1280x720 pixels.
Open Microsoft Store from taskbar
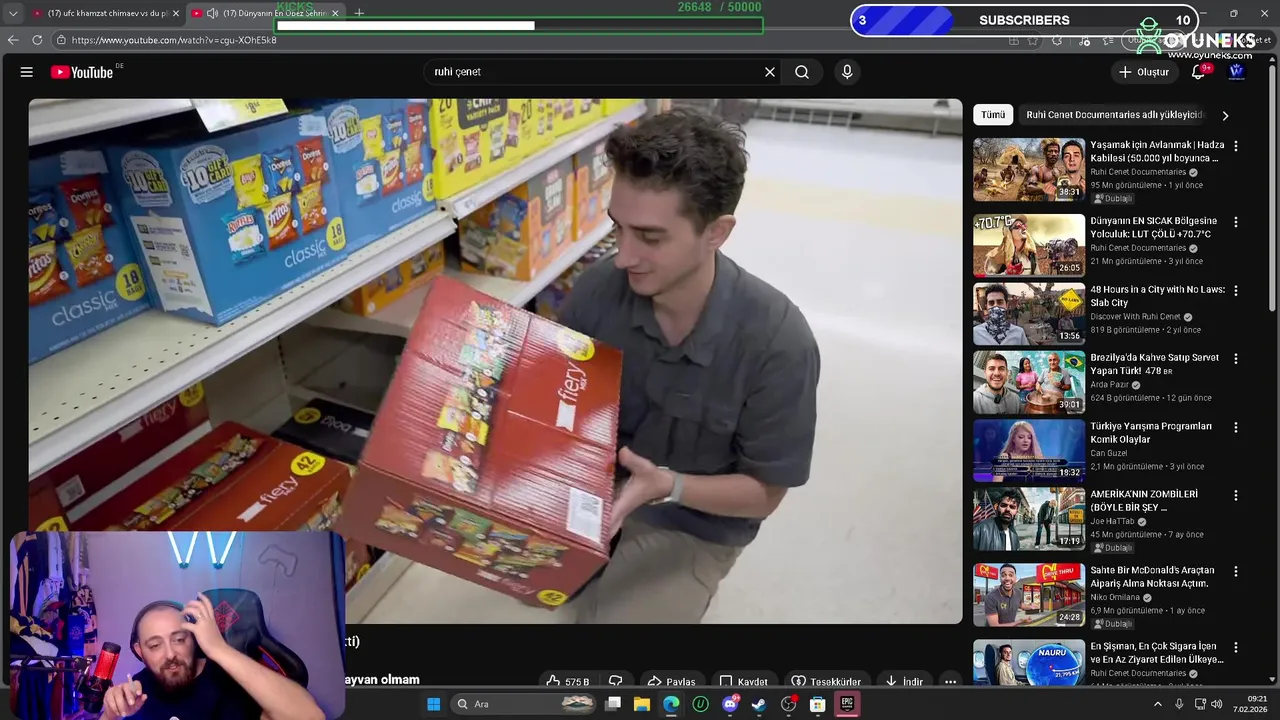point(817,704)
